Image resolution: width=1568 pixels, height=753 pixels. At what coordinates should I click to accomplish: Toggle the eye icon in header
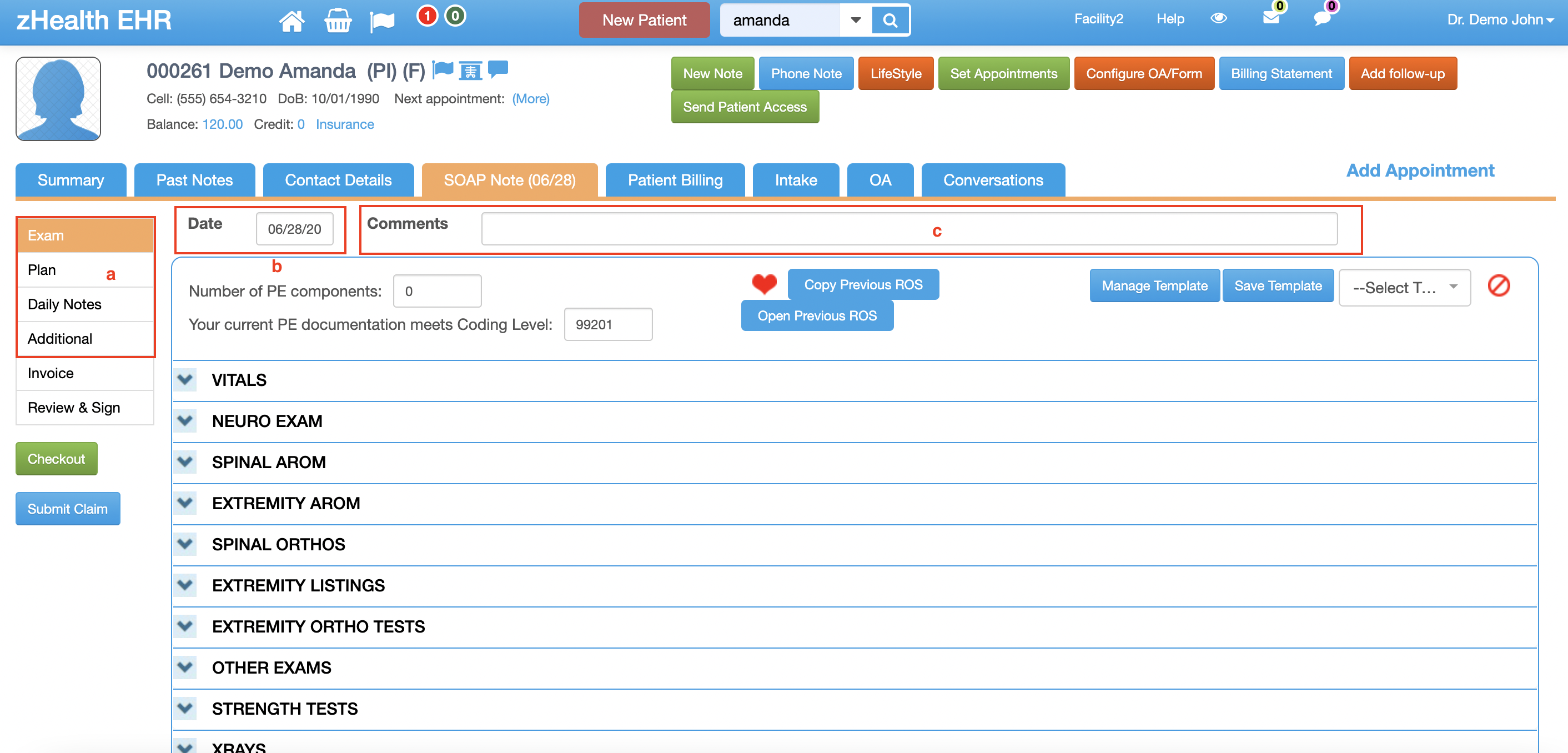click(x=1219, y=18)
